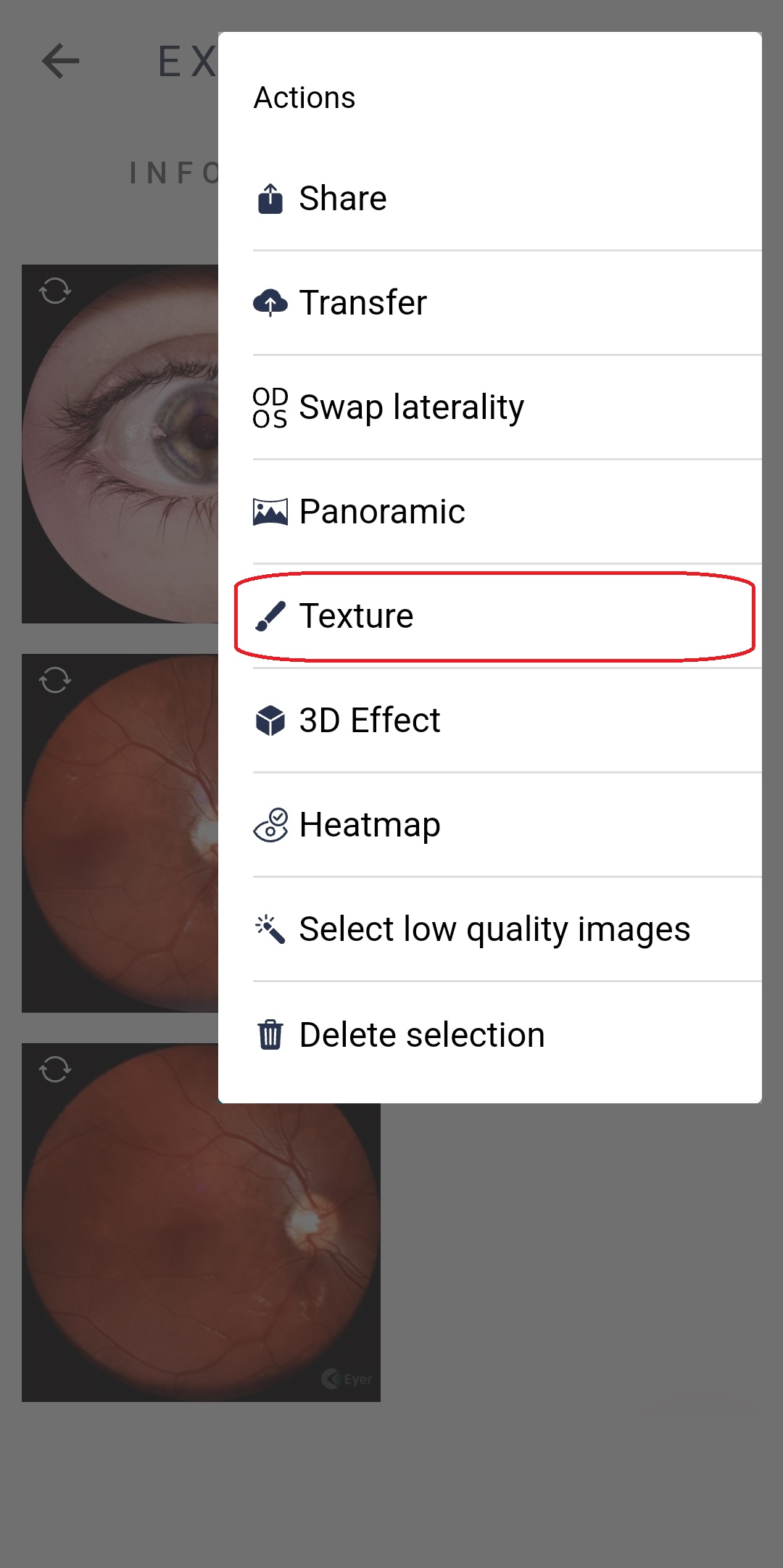The image size is (783, 1568).
Task: Tap the Heatmap icon
Action: (x=270, y=825)
